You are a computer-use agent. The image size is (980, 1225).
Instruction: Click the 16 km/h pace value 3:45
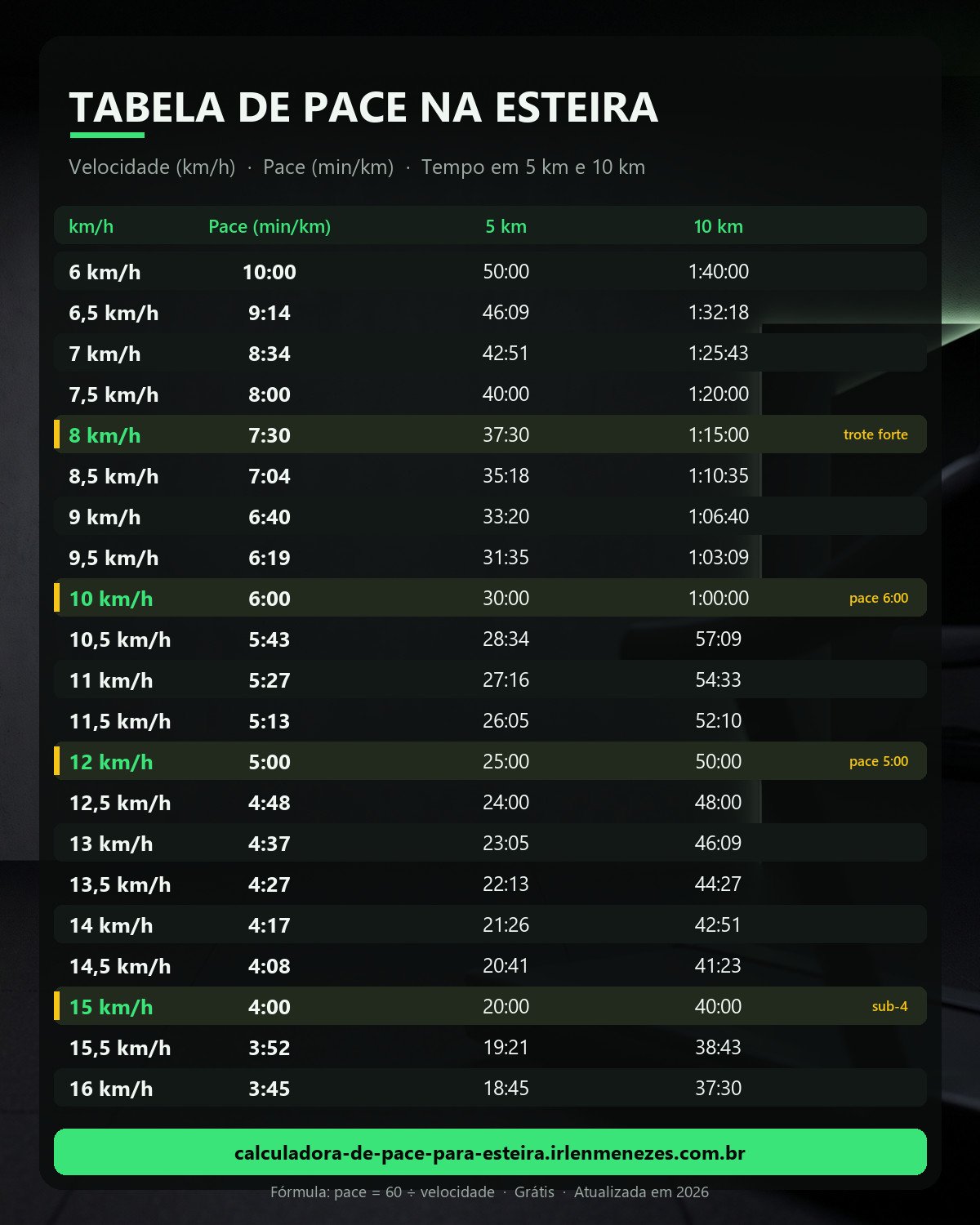tap(269, 1089)
